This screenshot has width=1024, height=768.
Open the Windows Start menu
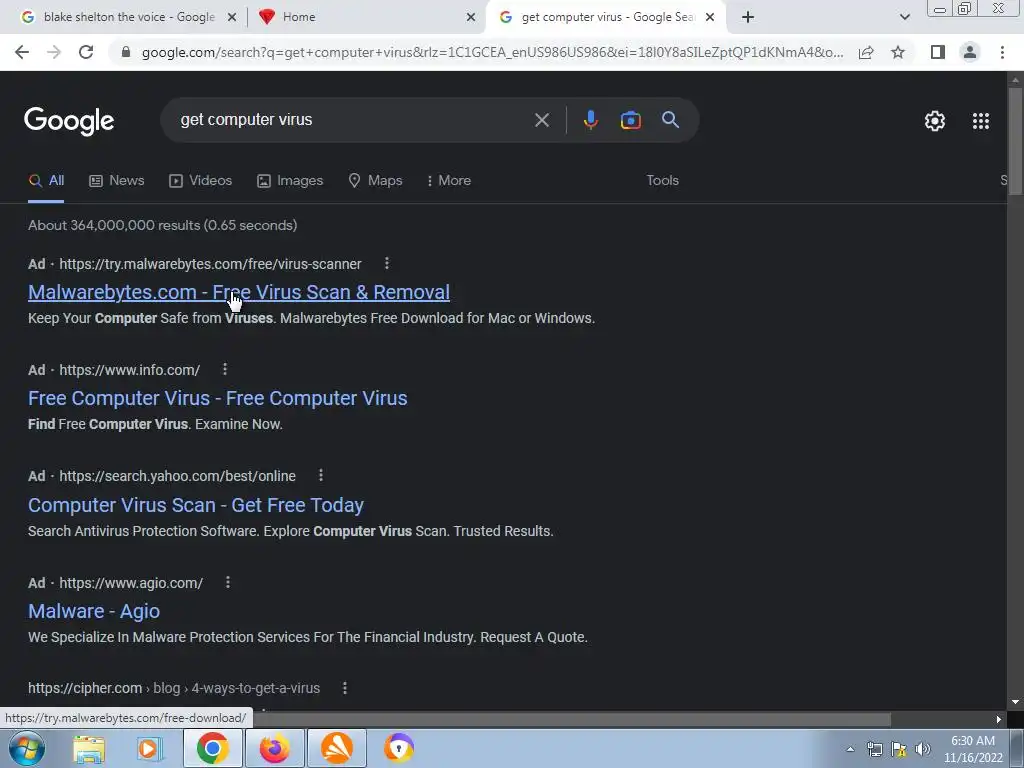[x=27, y=748]
